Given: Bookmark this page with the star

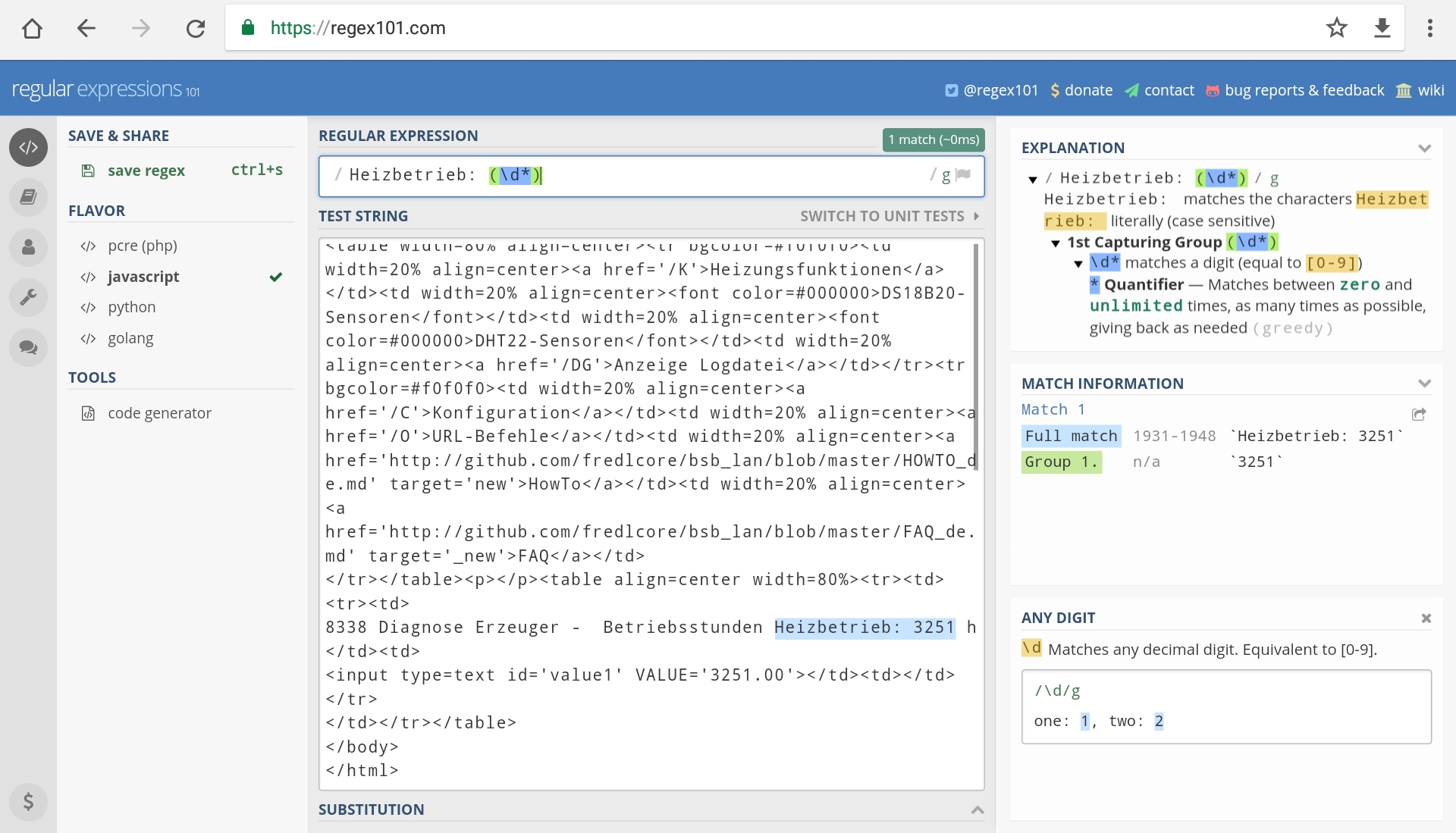Looking at the screenshot, I should point(1337,28).
